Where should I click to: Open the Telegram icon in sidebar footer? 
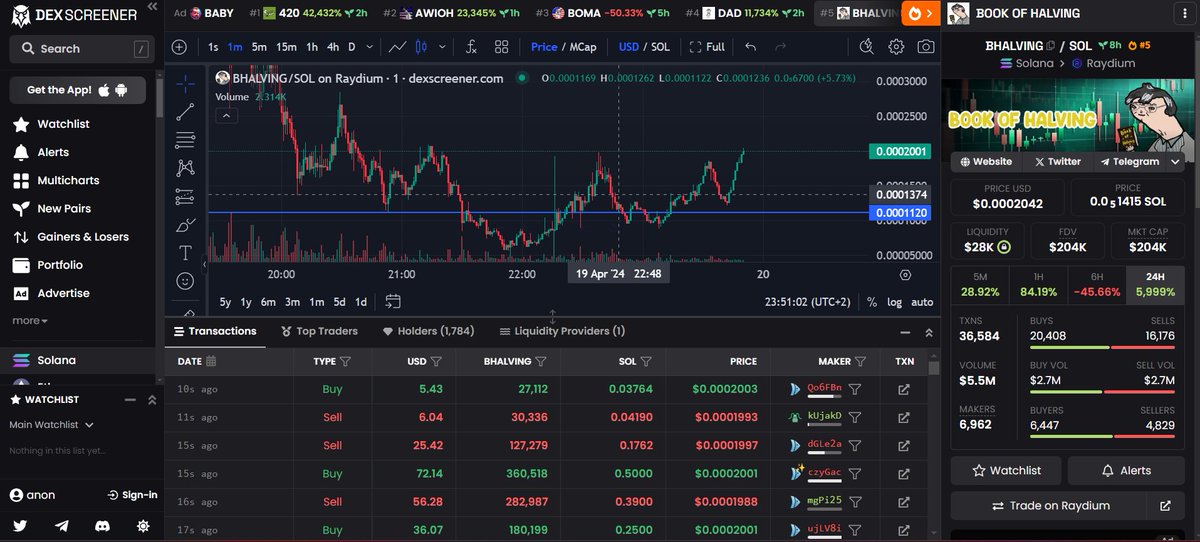click(x=62, y=525)
